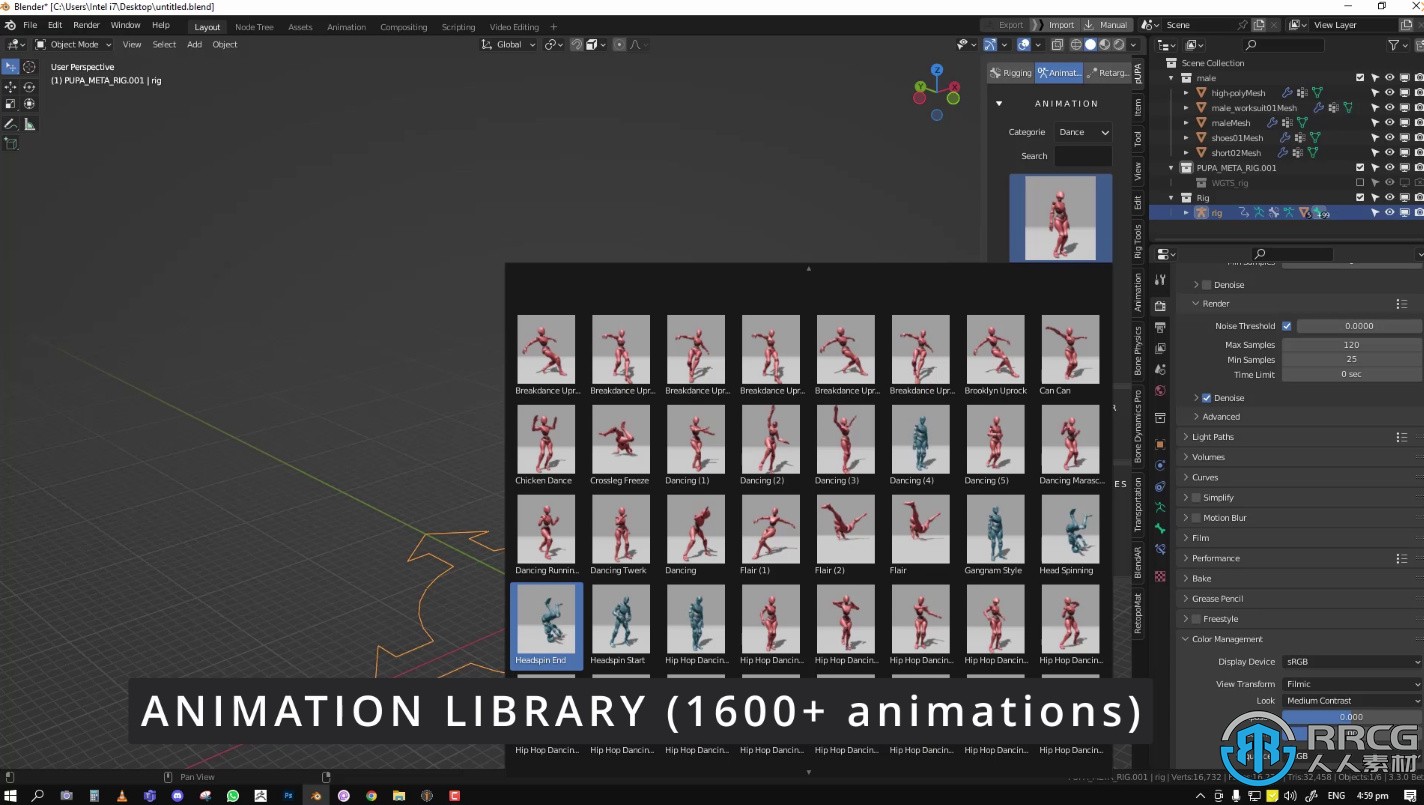This screenshot has width=1424, height=805.
Task: Toggle snapping magnet icon
Action: (576, 44)
